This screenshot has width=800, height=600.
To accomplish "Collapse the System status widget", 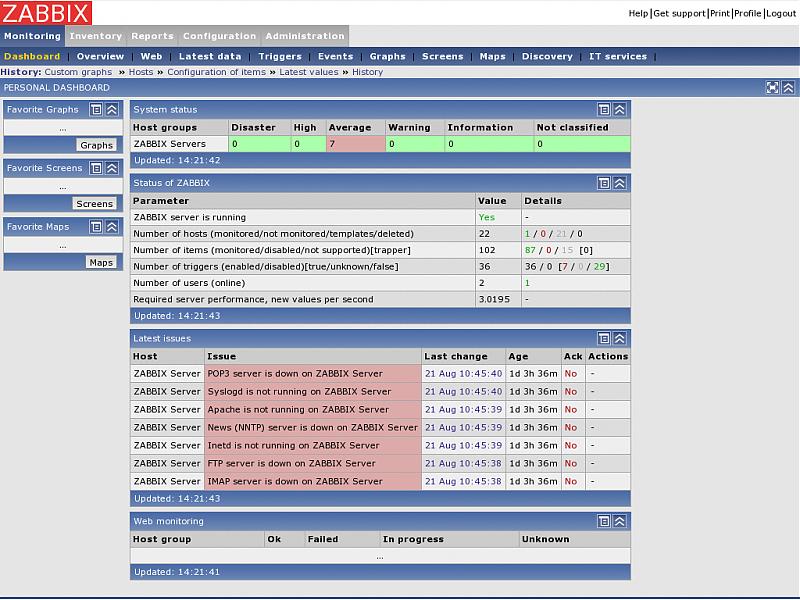I will [x=620, y=110].
